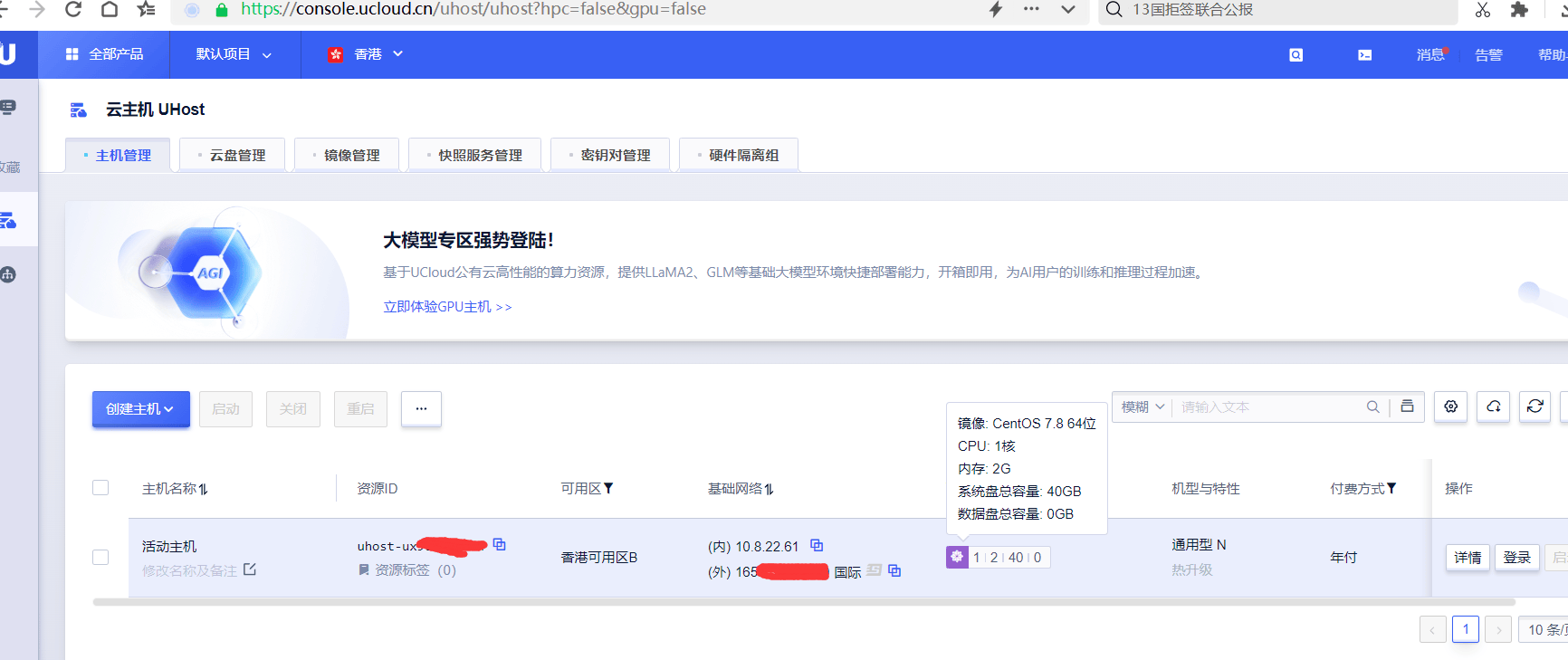The height and width of the screenshot is (660, 1568).
Task: Switch to 云盘管理 tab
Action: click(x=233, y=155)
